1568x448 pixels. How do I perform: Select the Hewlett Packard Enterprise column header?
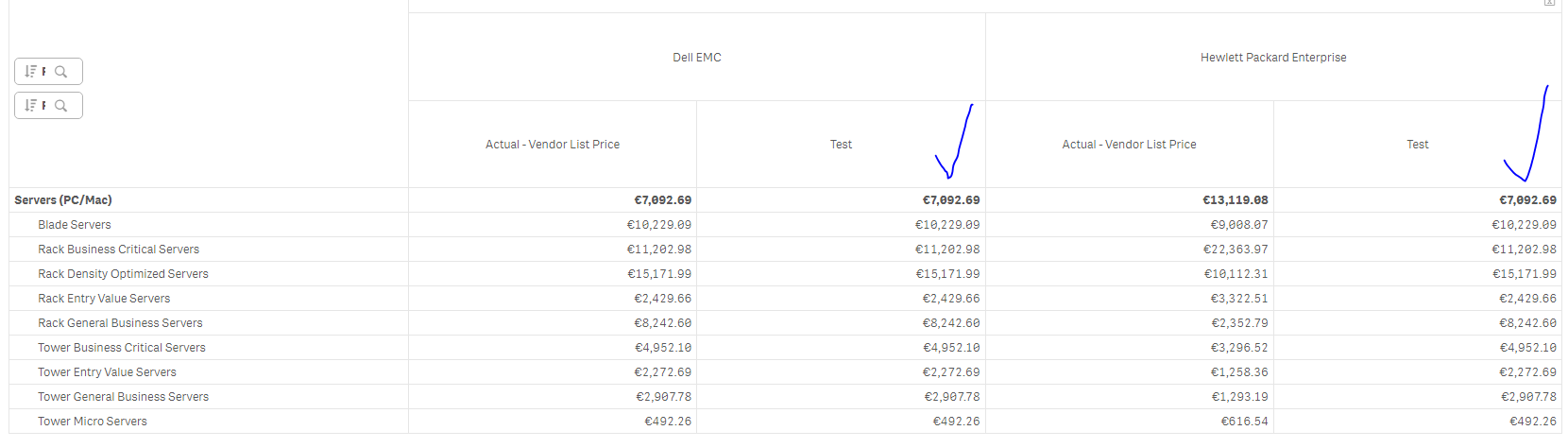click(x=1272, y=58)
